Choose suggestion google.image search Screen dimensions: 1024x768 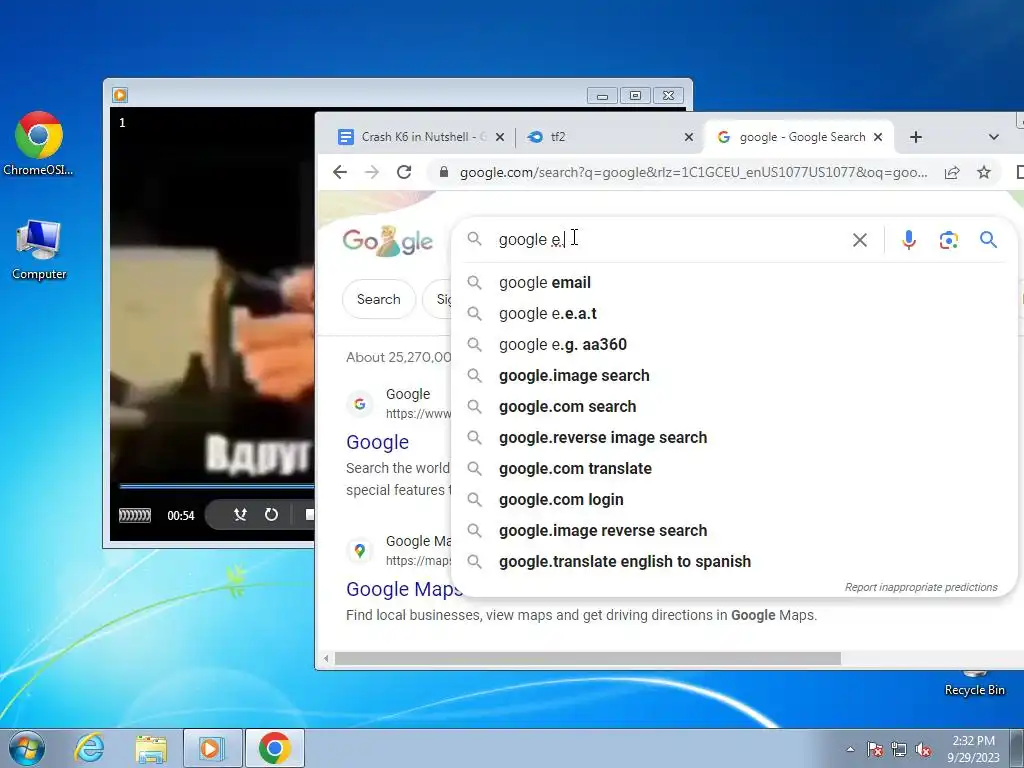pyautogui.click(x=734, y=376)
